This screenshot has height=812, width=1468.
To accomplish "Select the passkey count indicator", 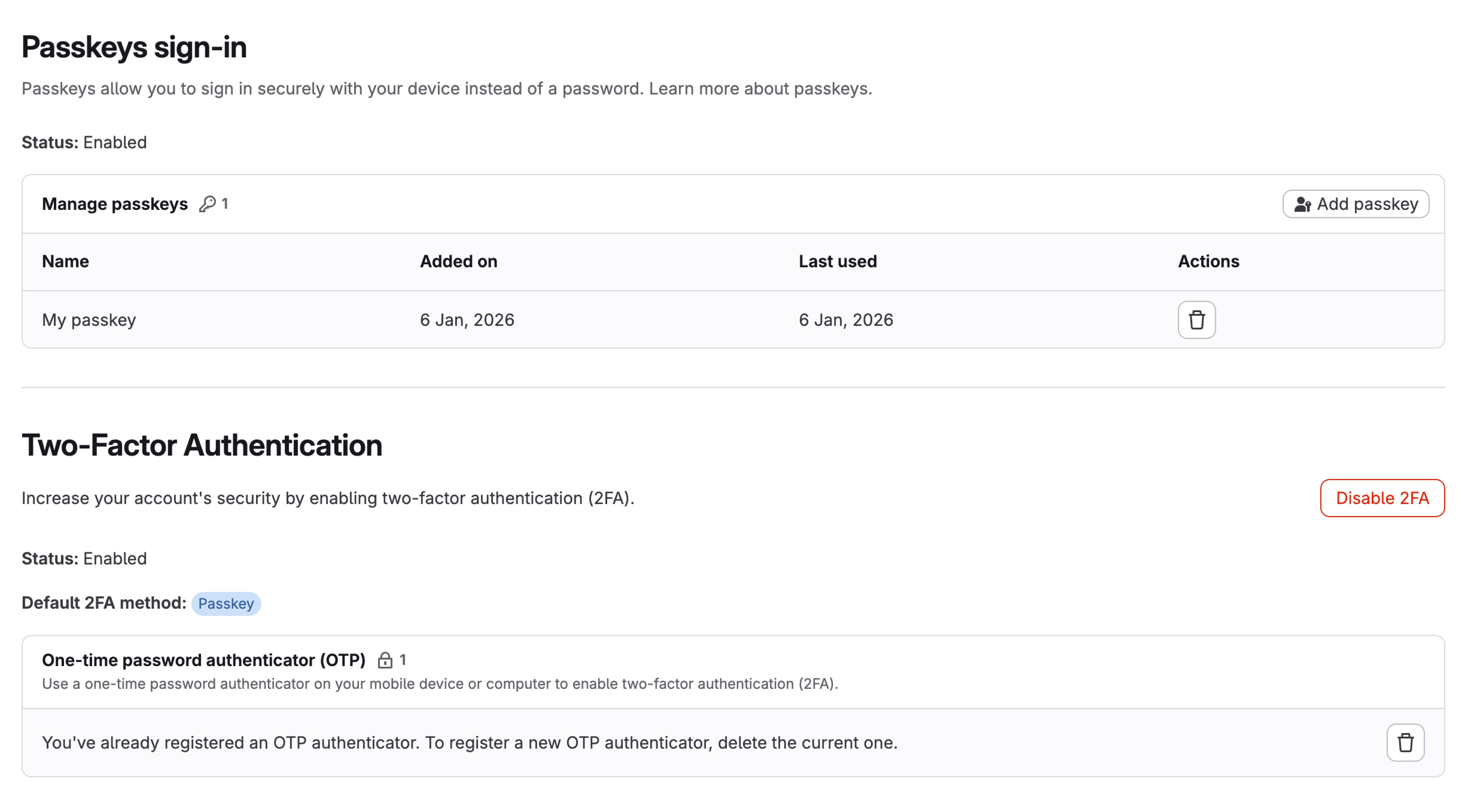I will (x=226, y=203).
